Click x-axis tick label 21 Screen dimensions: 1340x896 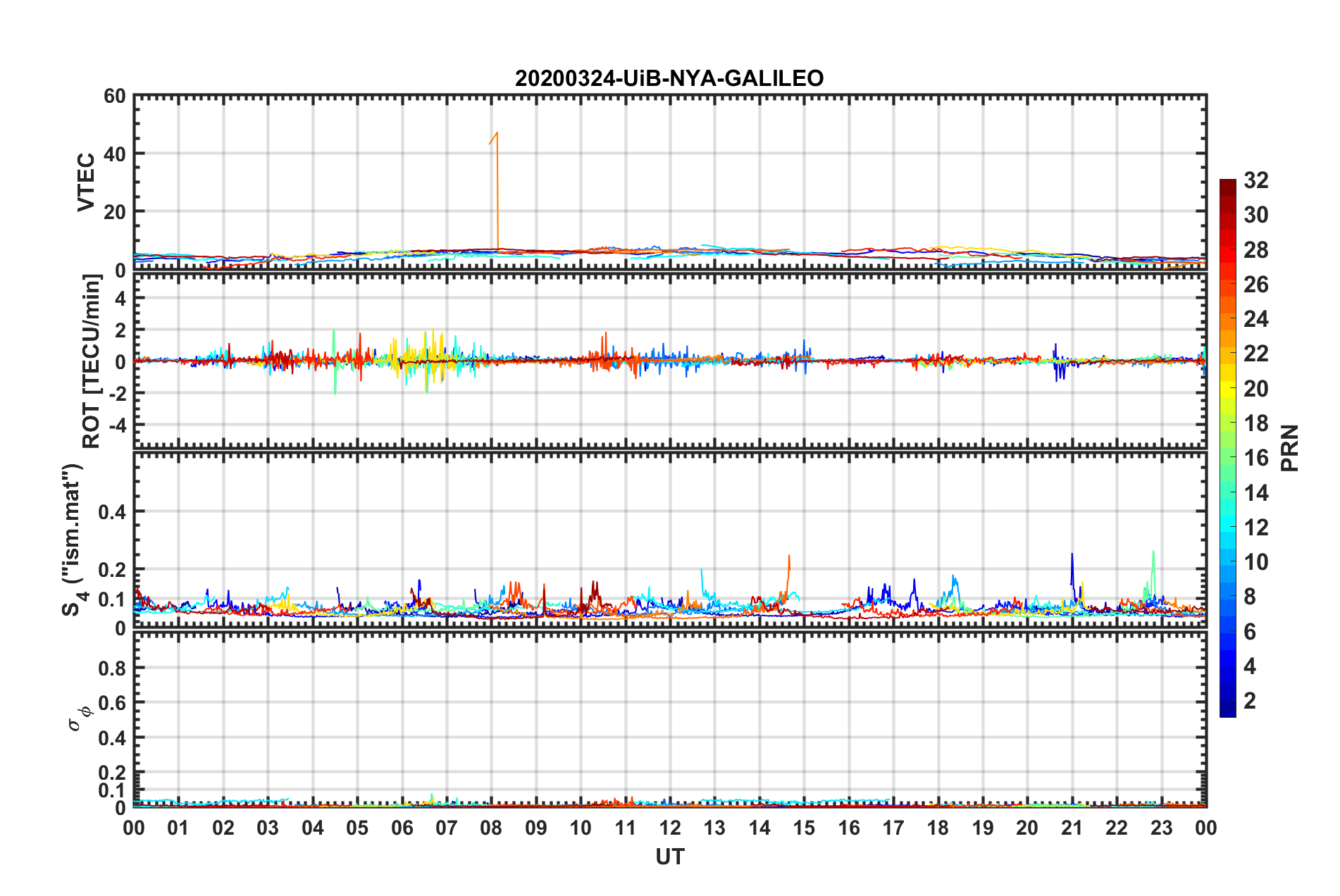coord(1072,828)
